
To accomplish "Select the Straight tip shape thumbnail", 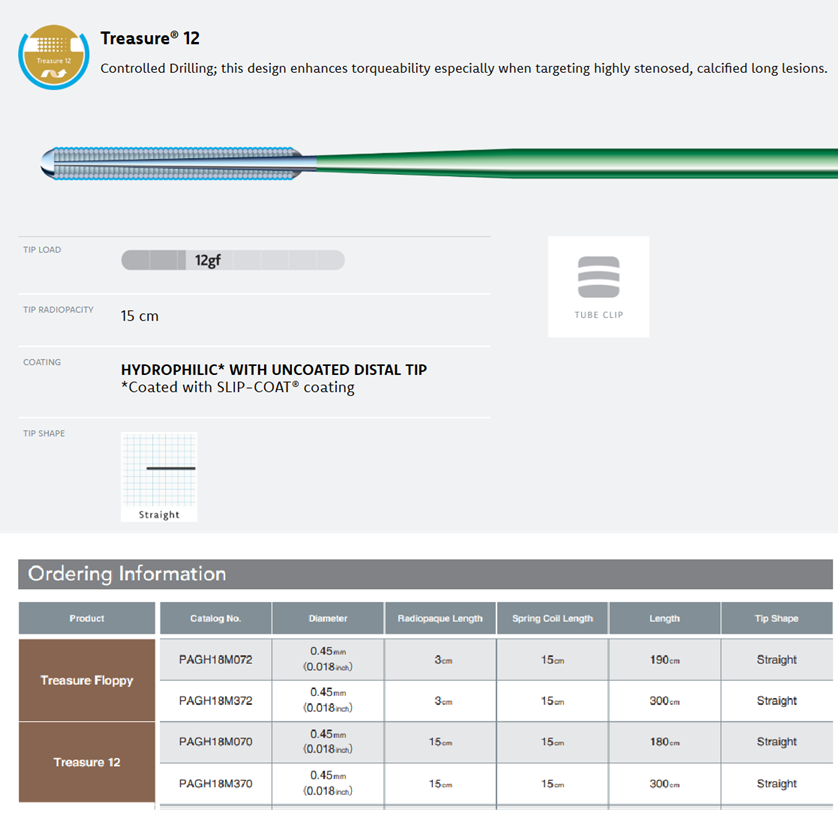I will (x=159, y=476).
